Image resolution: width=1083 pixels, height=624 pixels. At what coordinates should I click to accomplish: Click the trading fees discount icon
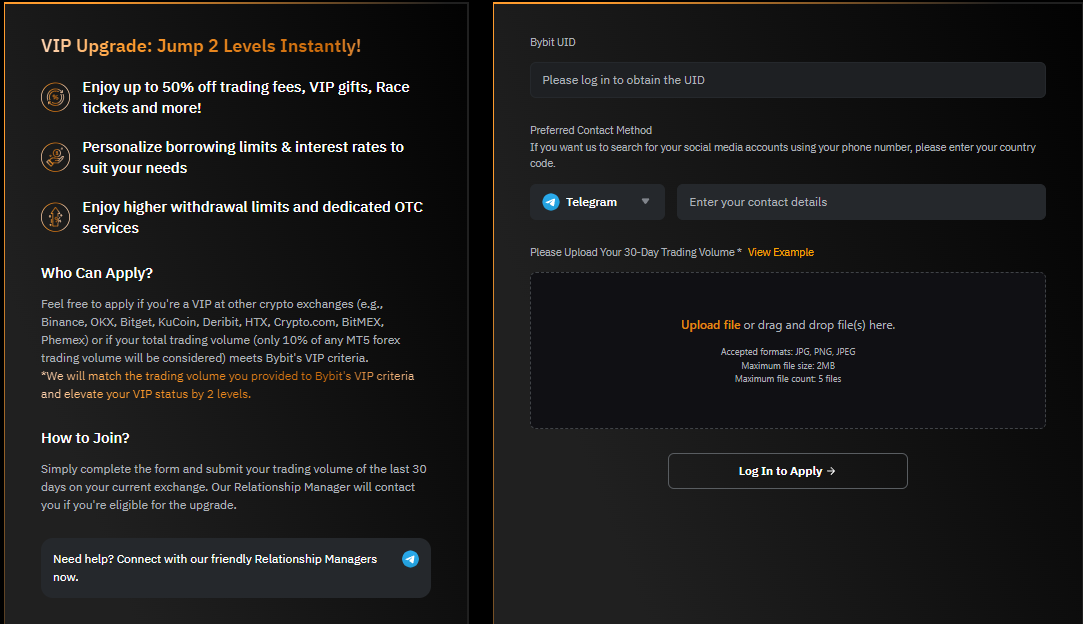tap(55, 97)
